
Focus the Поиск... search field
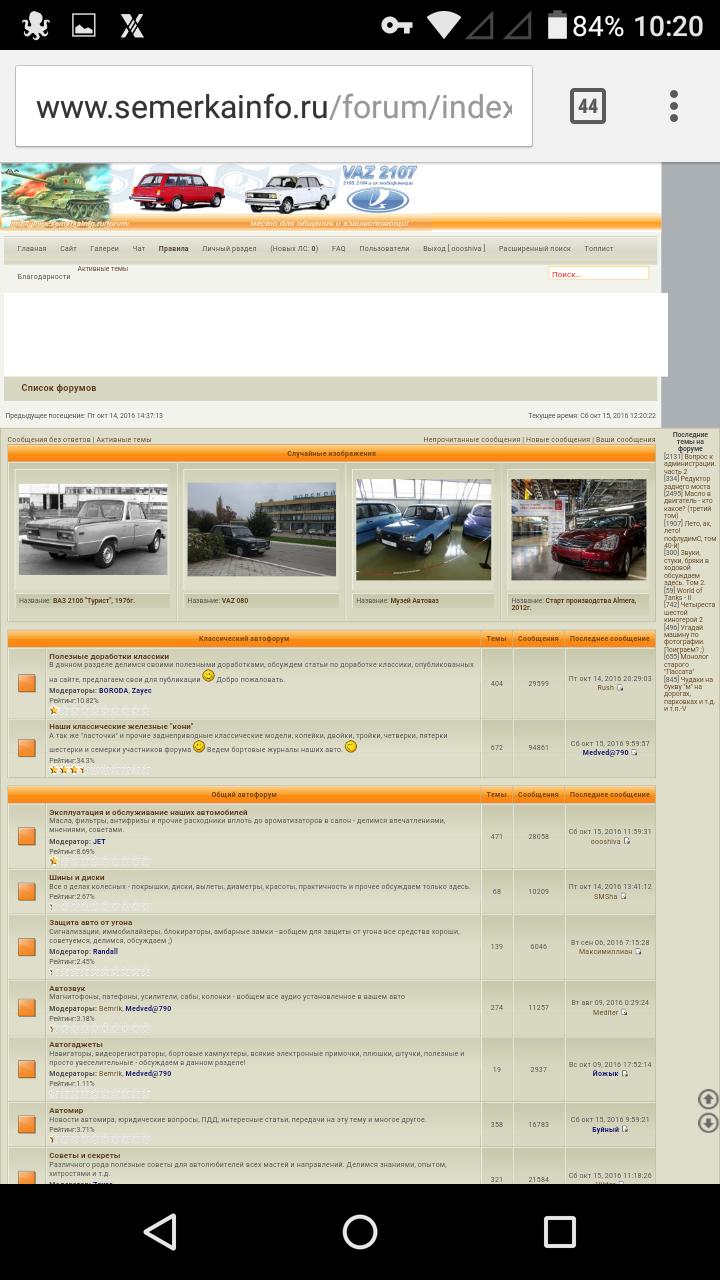(x=598, y=273)
